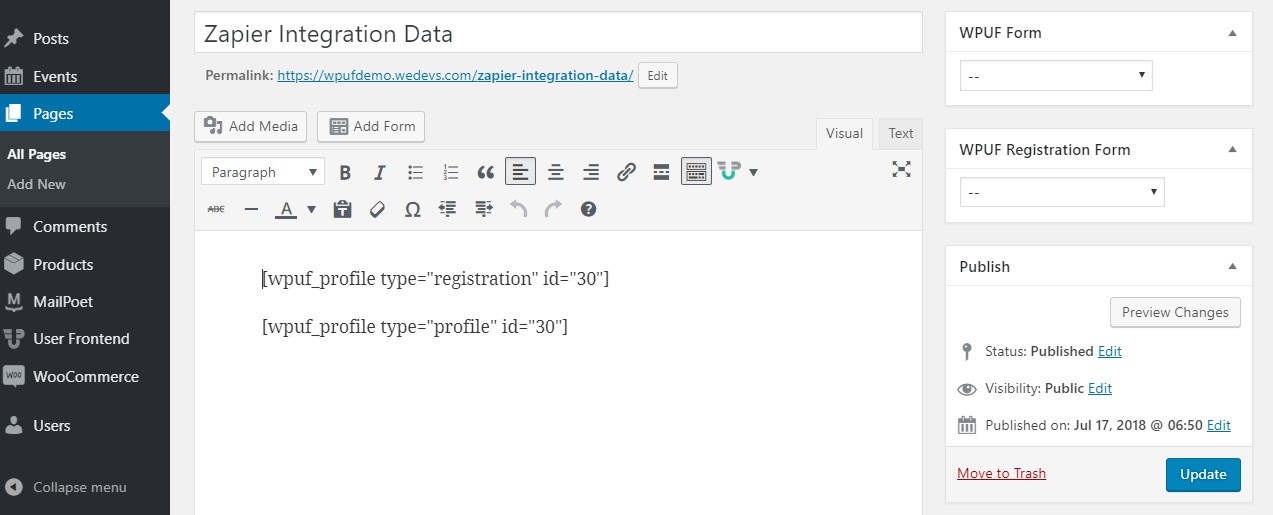Open Comments in the admin sidebar
1273x515 pixels.
click(85, 226)
